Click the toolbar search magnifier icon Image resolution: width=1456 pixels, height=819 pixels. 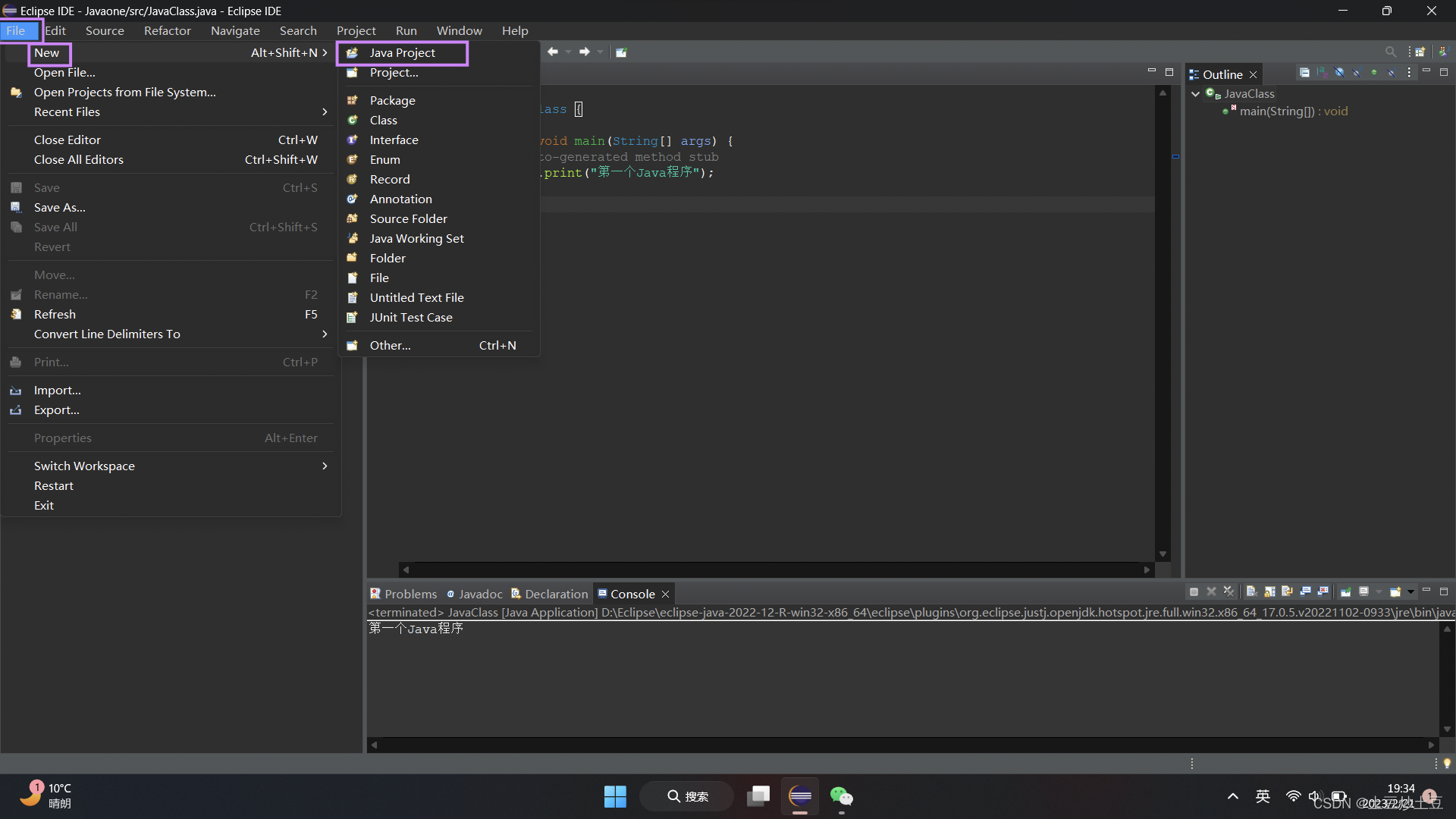(1391, 52)
